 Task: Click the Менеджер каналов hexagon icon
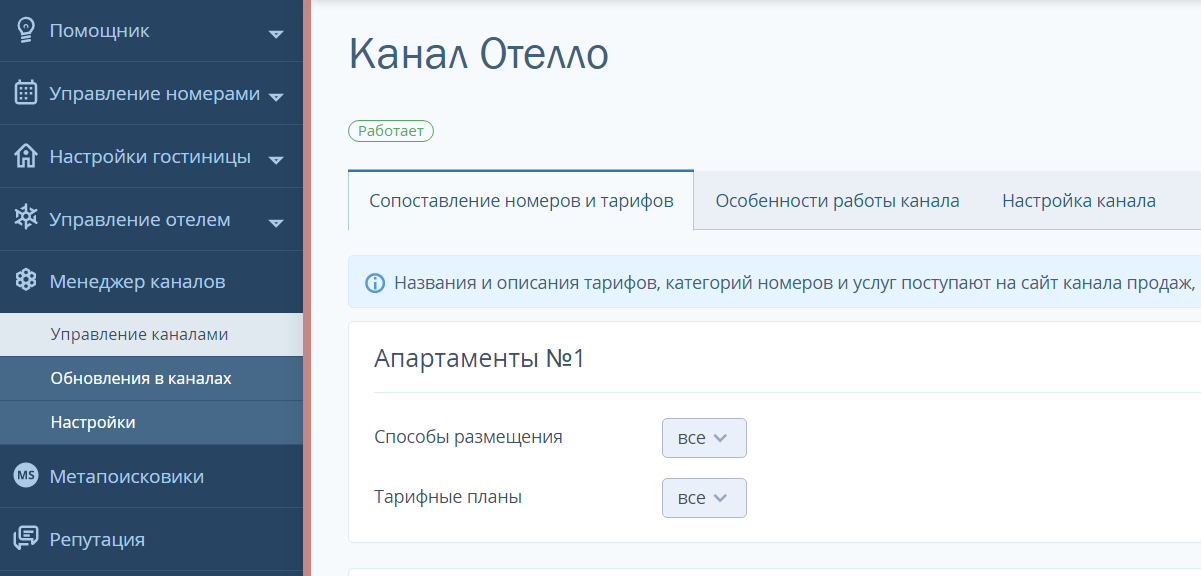[x=26, y=281]
